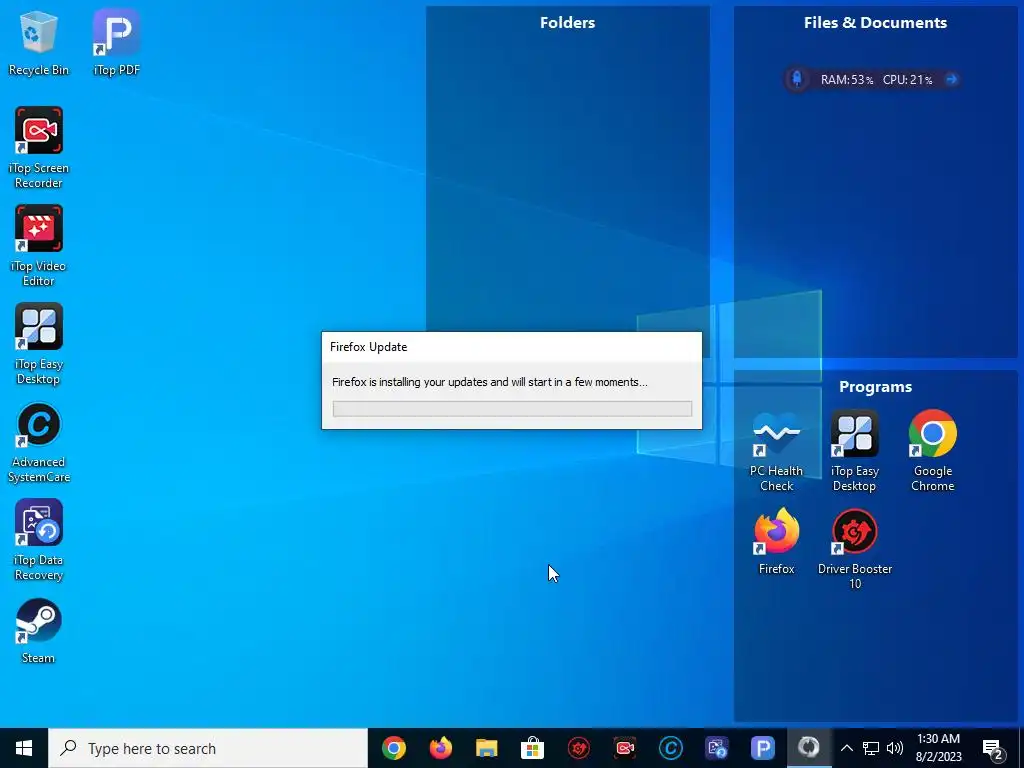
Task: Click the arrow next to CPU usage
Action: (951, 79)
